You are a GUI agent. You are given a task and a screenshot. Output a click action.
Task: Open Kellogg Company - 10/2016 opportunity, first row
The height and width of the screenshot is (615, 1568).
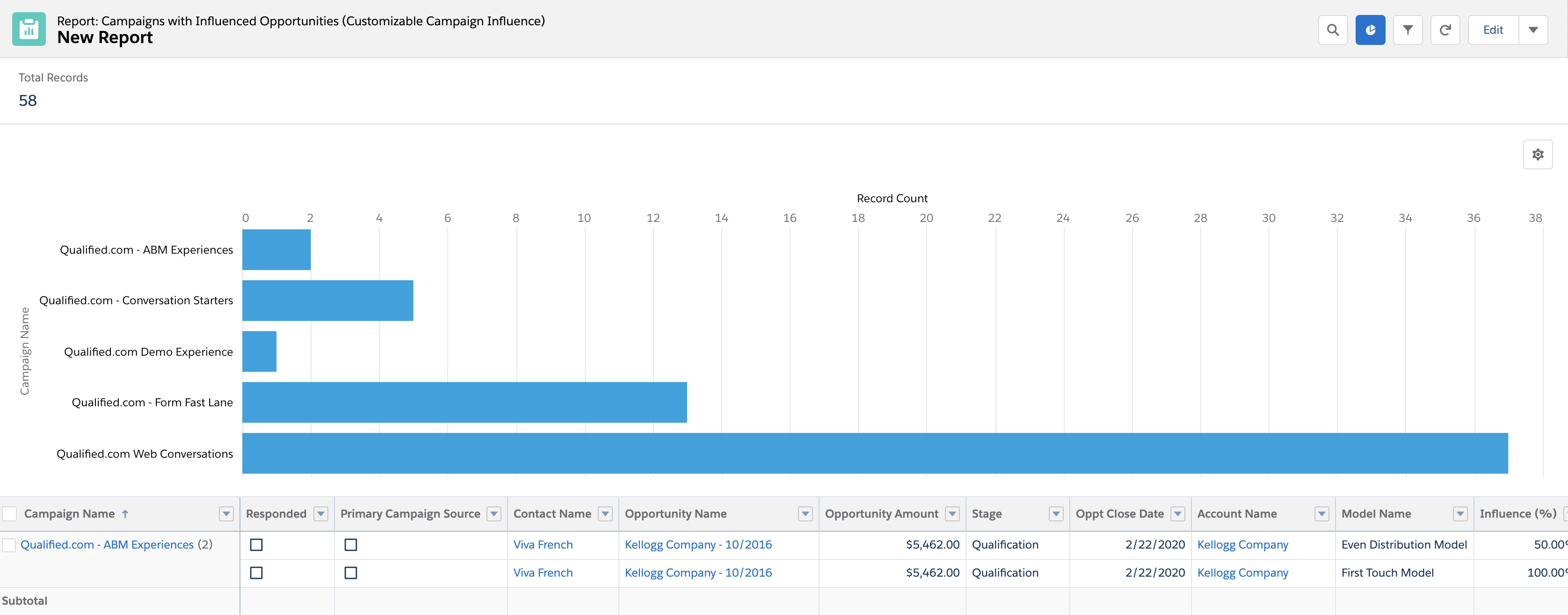698,544
